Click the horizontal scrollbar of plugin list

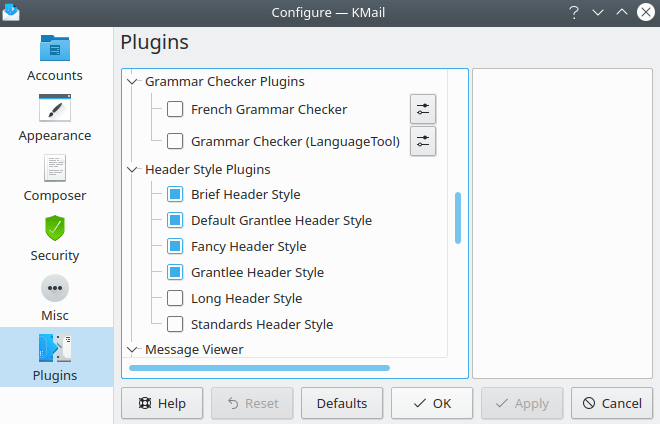(259, 368)
